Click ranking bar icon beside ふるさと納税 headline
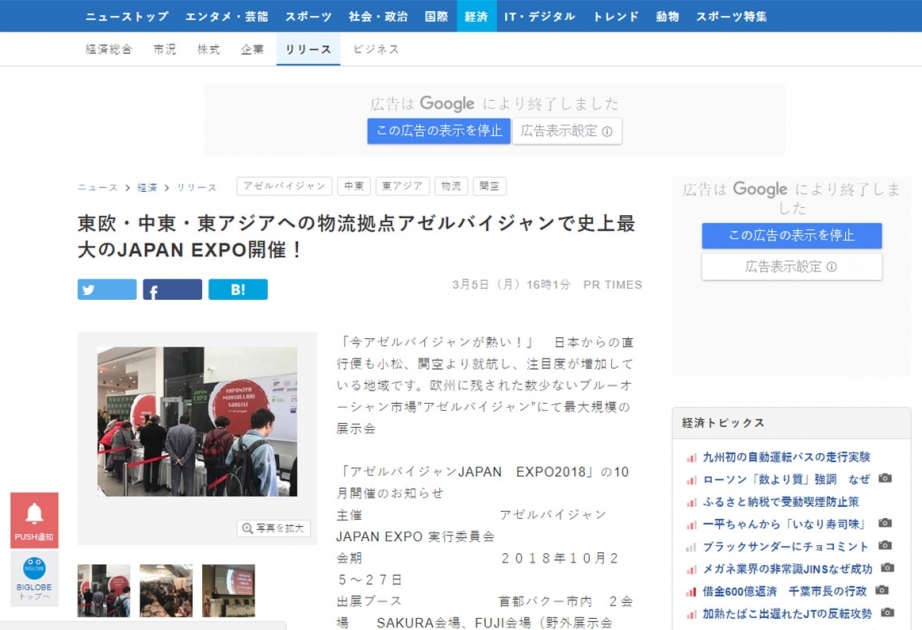 point(691,502)
